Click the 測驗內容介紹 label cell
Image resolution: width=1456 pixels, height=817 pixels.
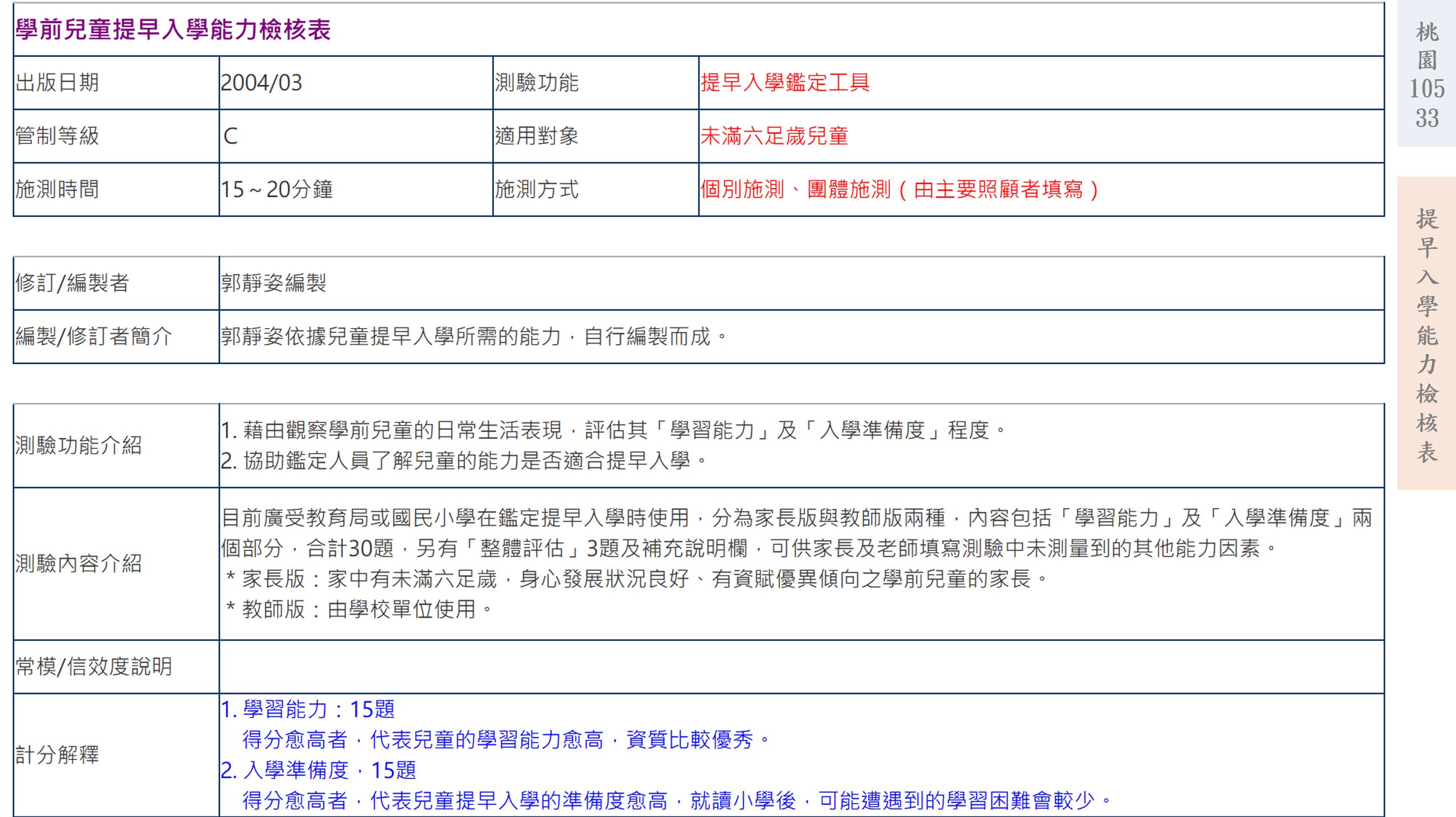point(78,563)
